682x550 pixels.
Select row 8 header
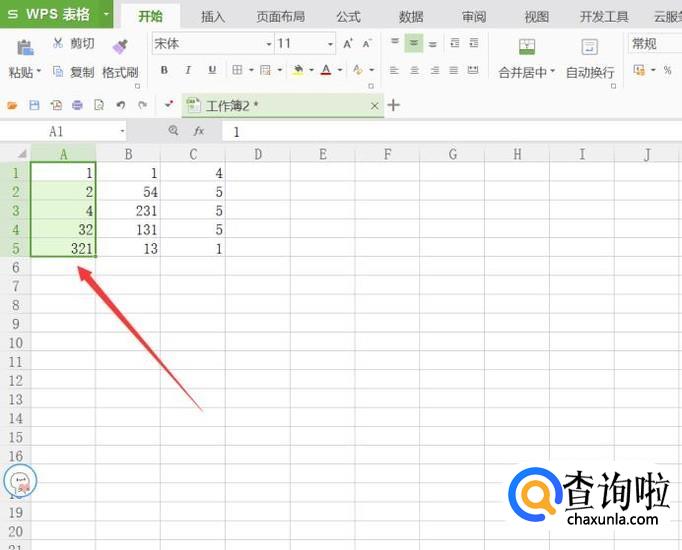tap(15, 305)
